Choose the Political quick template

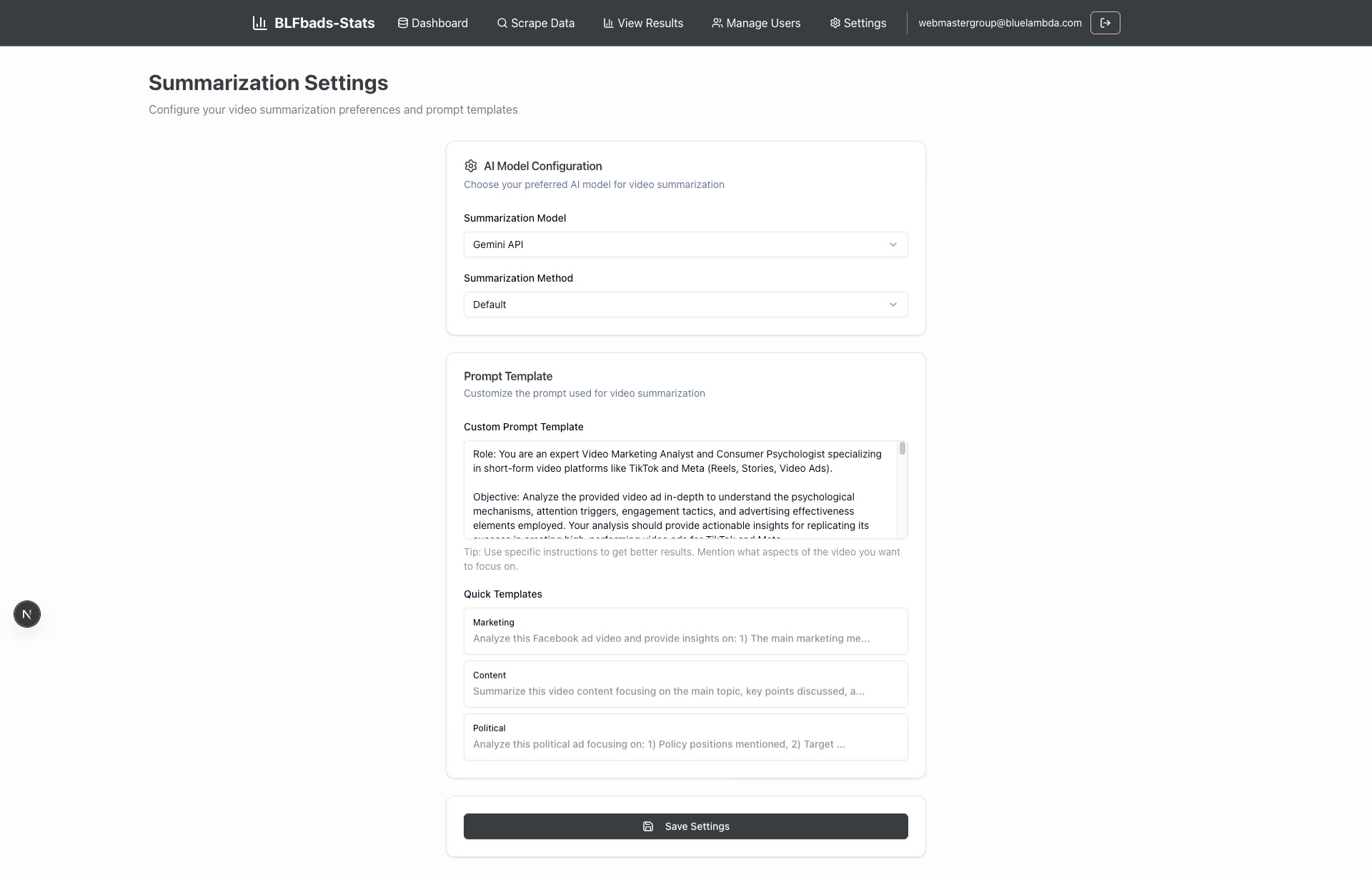click(685, 736)
